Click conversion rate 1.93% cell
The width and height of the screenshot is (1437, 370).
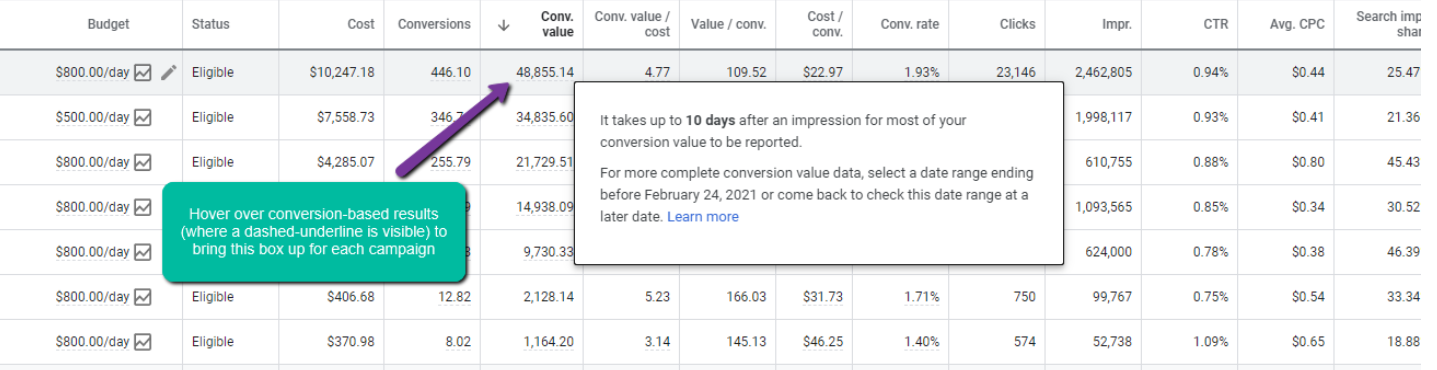(x=922, y=72)
